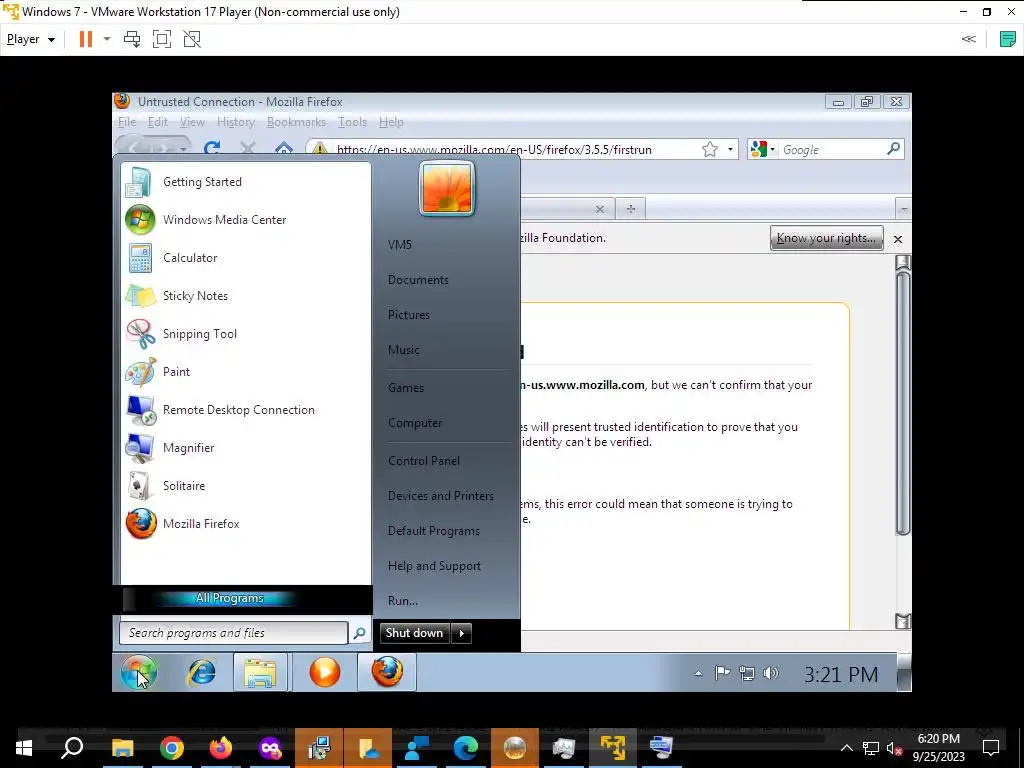Image resolution: width=1024 pixels, height=768 pixels.
Task: Open the Edit menu in Firefox
Action: tap(157, 122)
